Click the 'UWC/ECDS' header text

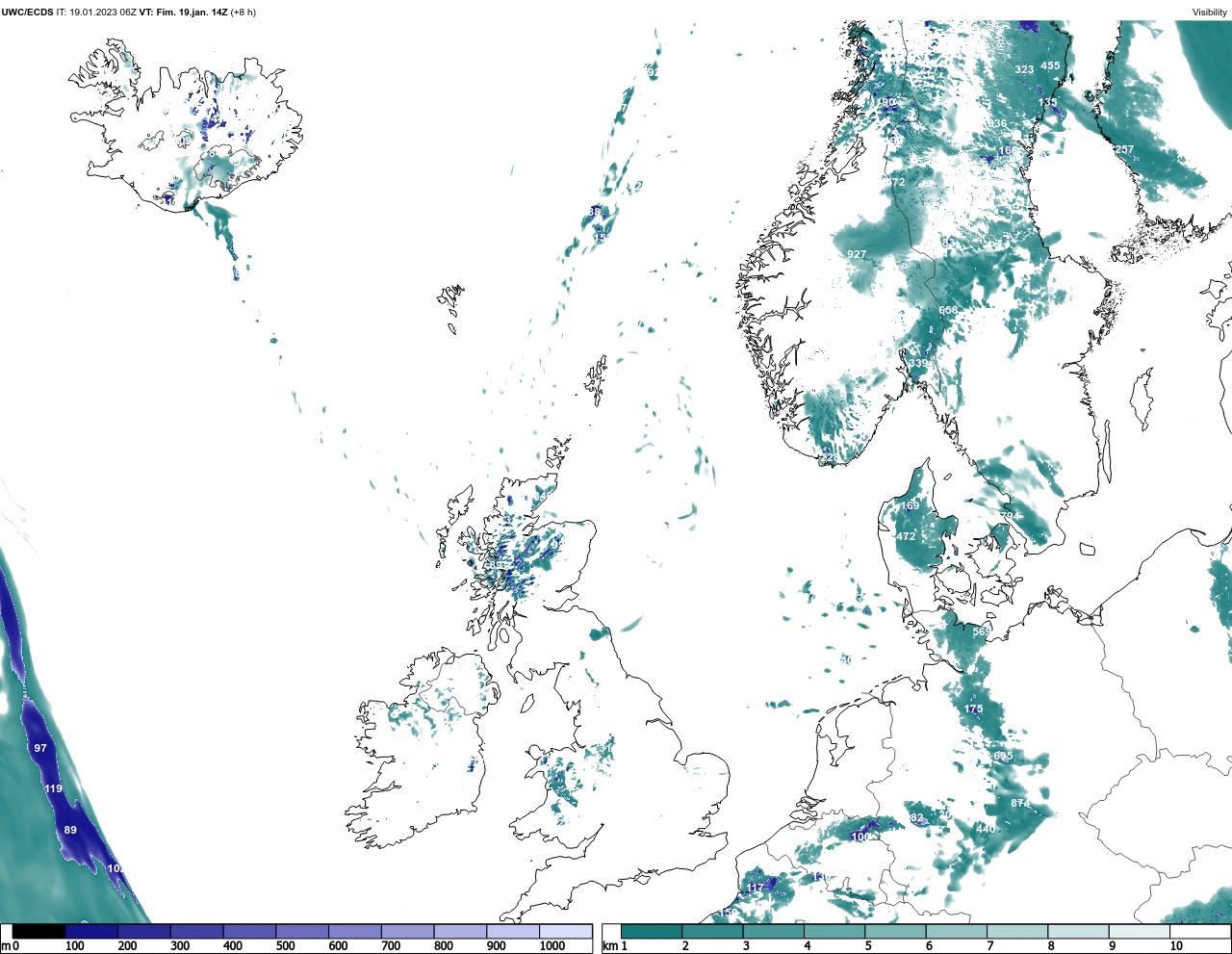click(x=27, y=13)
